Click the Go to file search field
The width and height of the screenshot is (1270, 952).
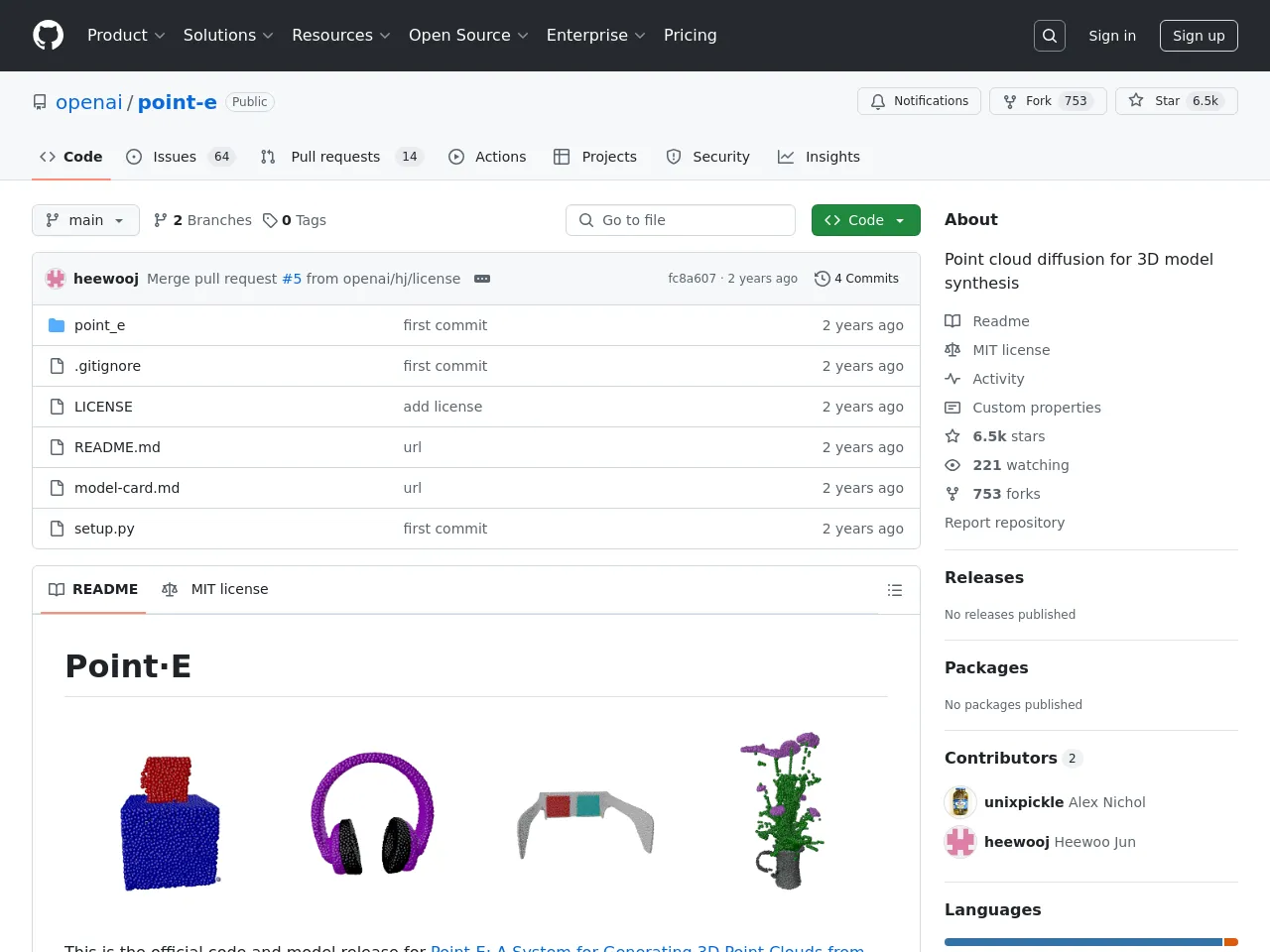point(681,220)
